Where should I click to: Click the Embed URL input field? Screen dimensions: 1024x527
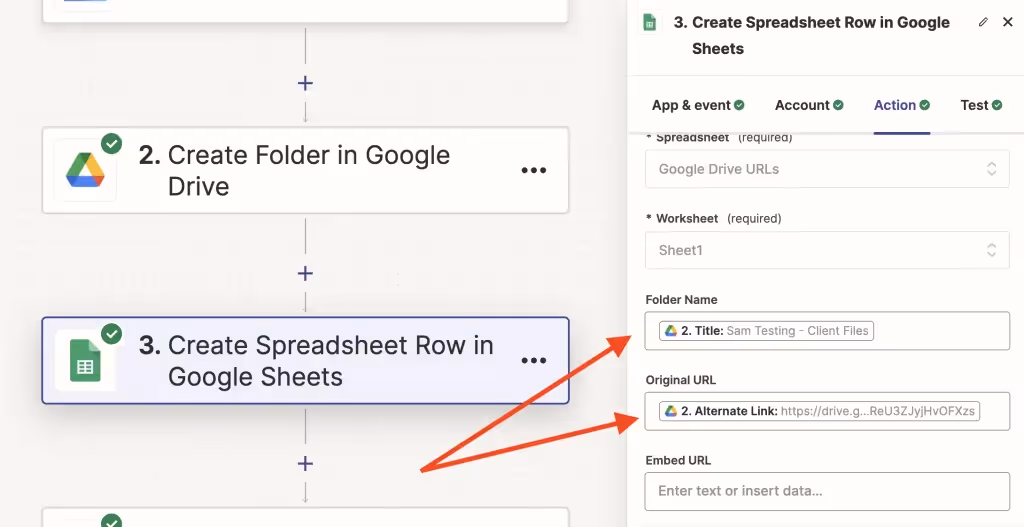(x=827, y=491)
